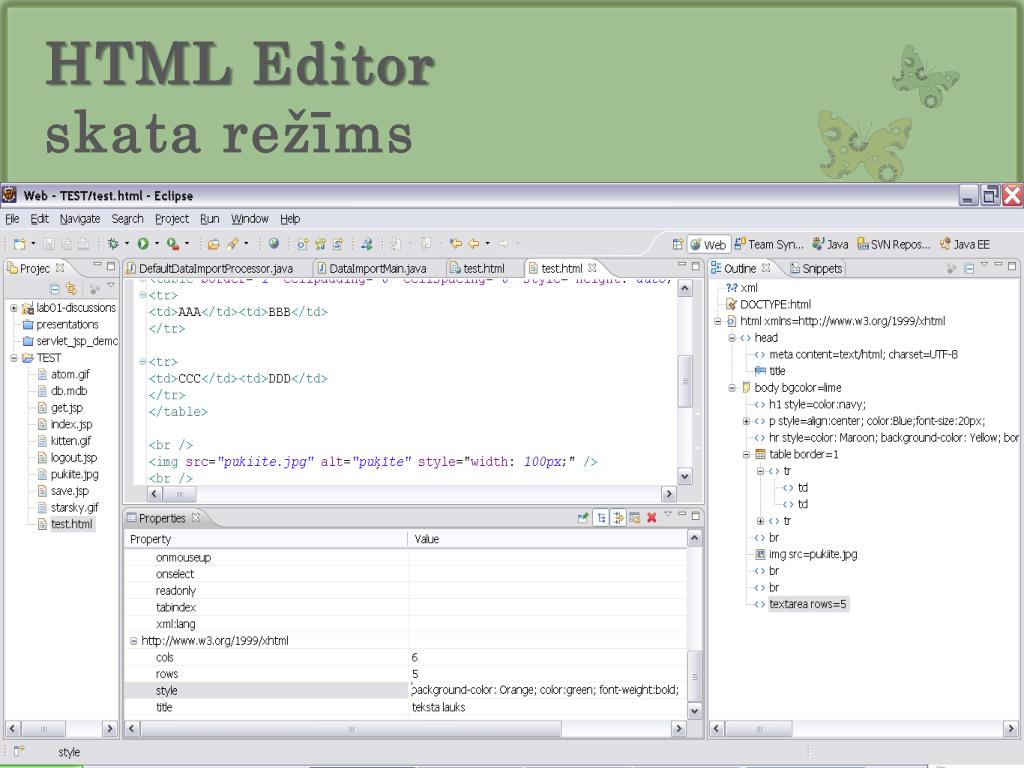Collapse the TEST project folder
The height and width of the screenshot is (768, 1024).
pyautogui.click(x=14, y=358)
